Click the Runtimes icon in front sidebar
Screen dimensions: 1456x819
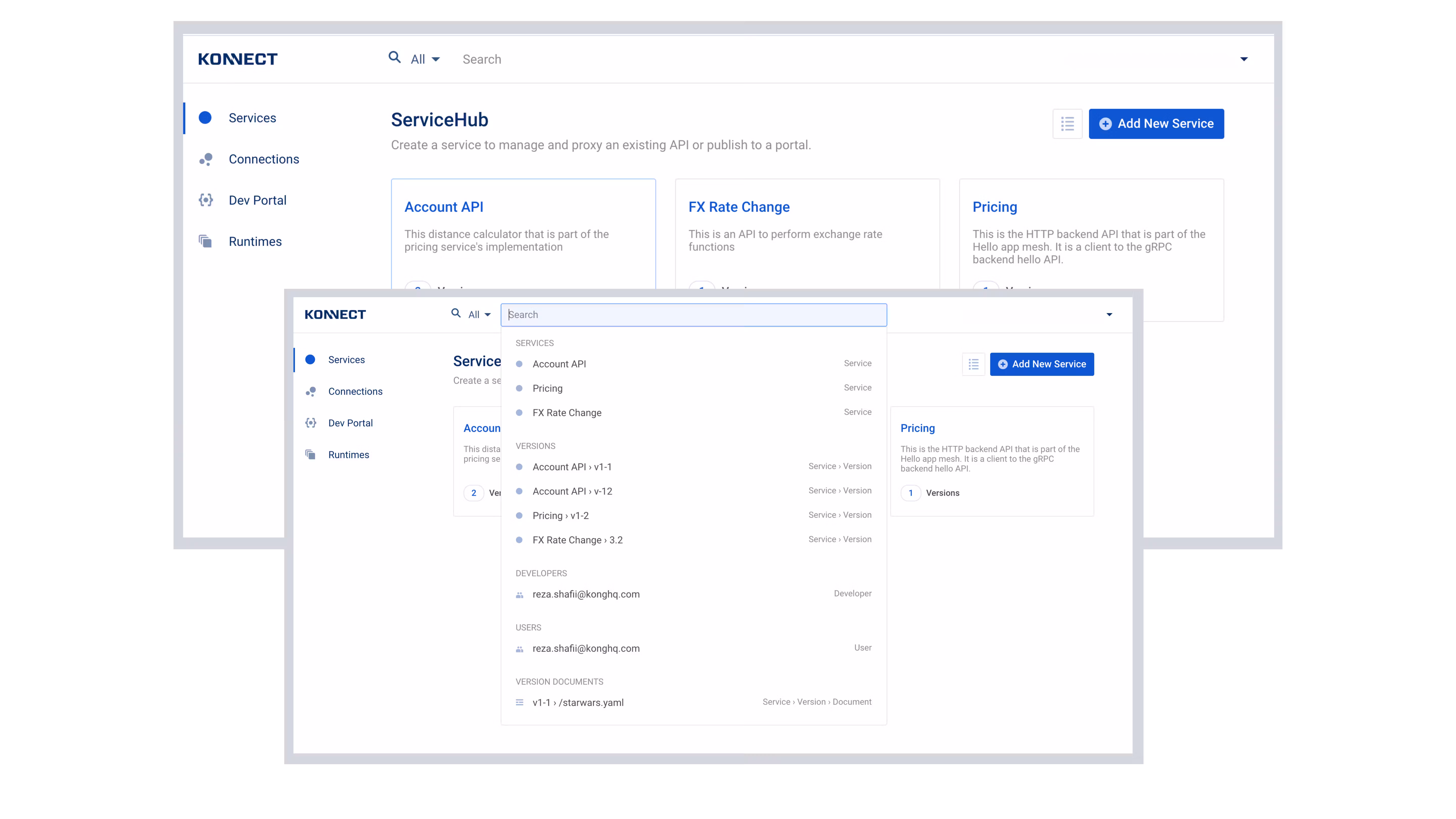[x=310, y=455]
